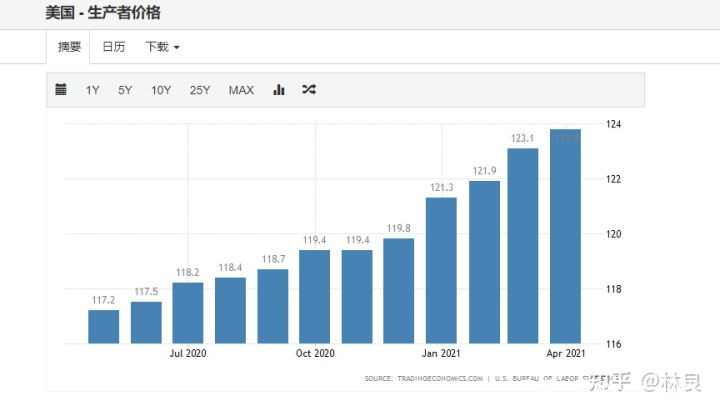The width and height of the screenshot is (720, 411).
Task: Click the tallest bar for Apr 2021
Action: [565, 236]
